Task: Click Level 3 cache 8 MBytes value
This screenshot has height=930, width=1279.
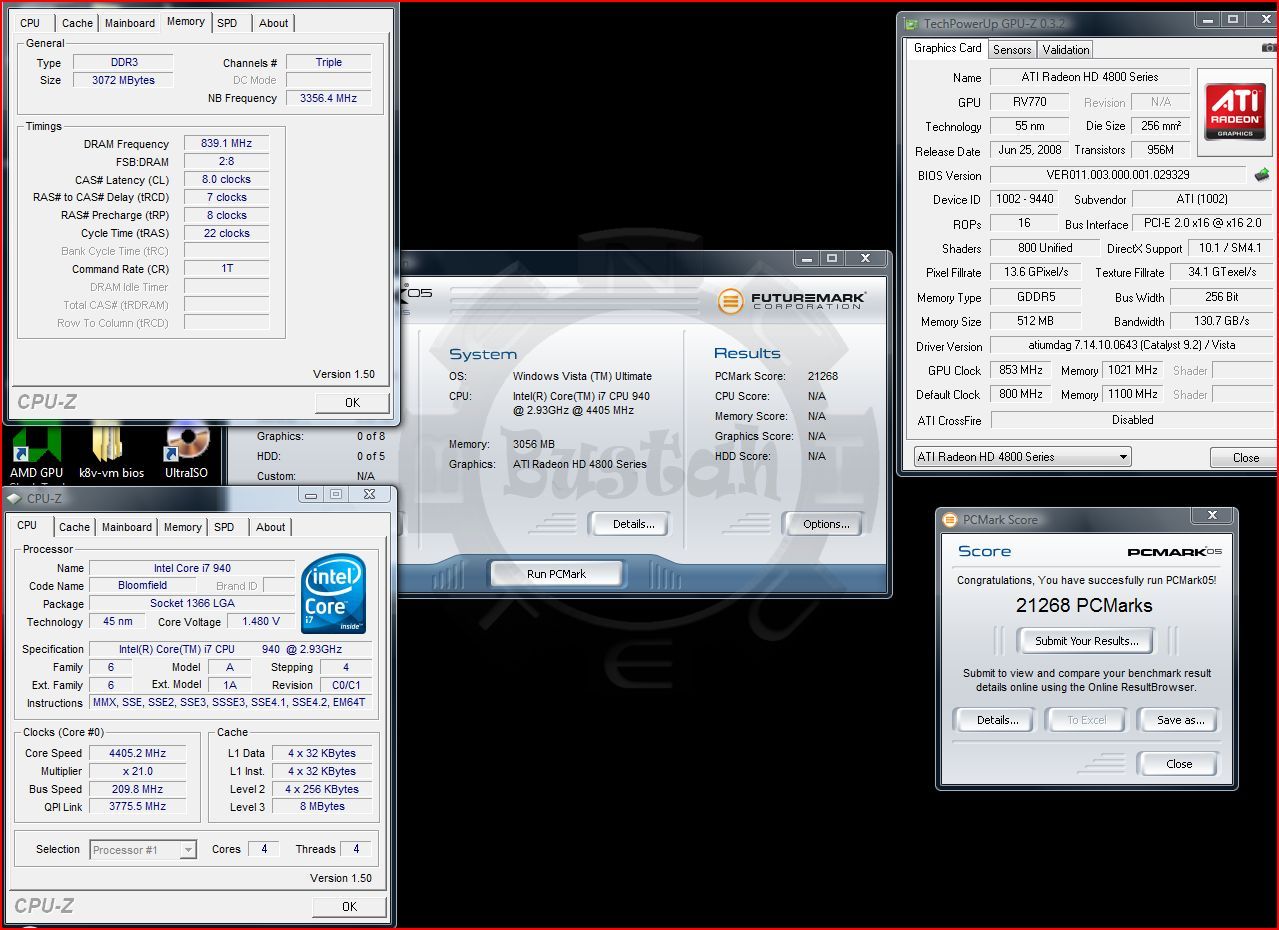Action: pyautogui.click(x=322, y=807)
